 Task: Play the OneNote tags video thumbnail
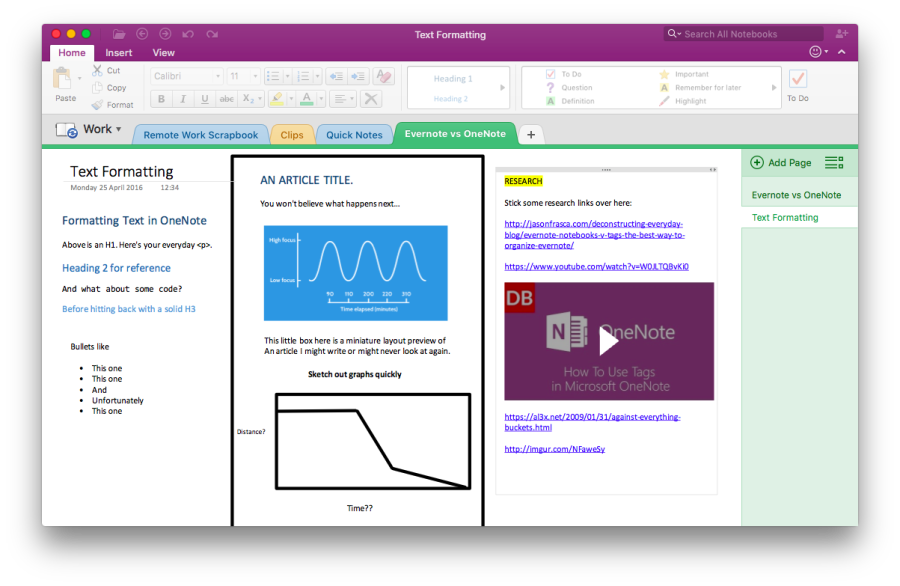click(x=609, y=341)
